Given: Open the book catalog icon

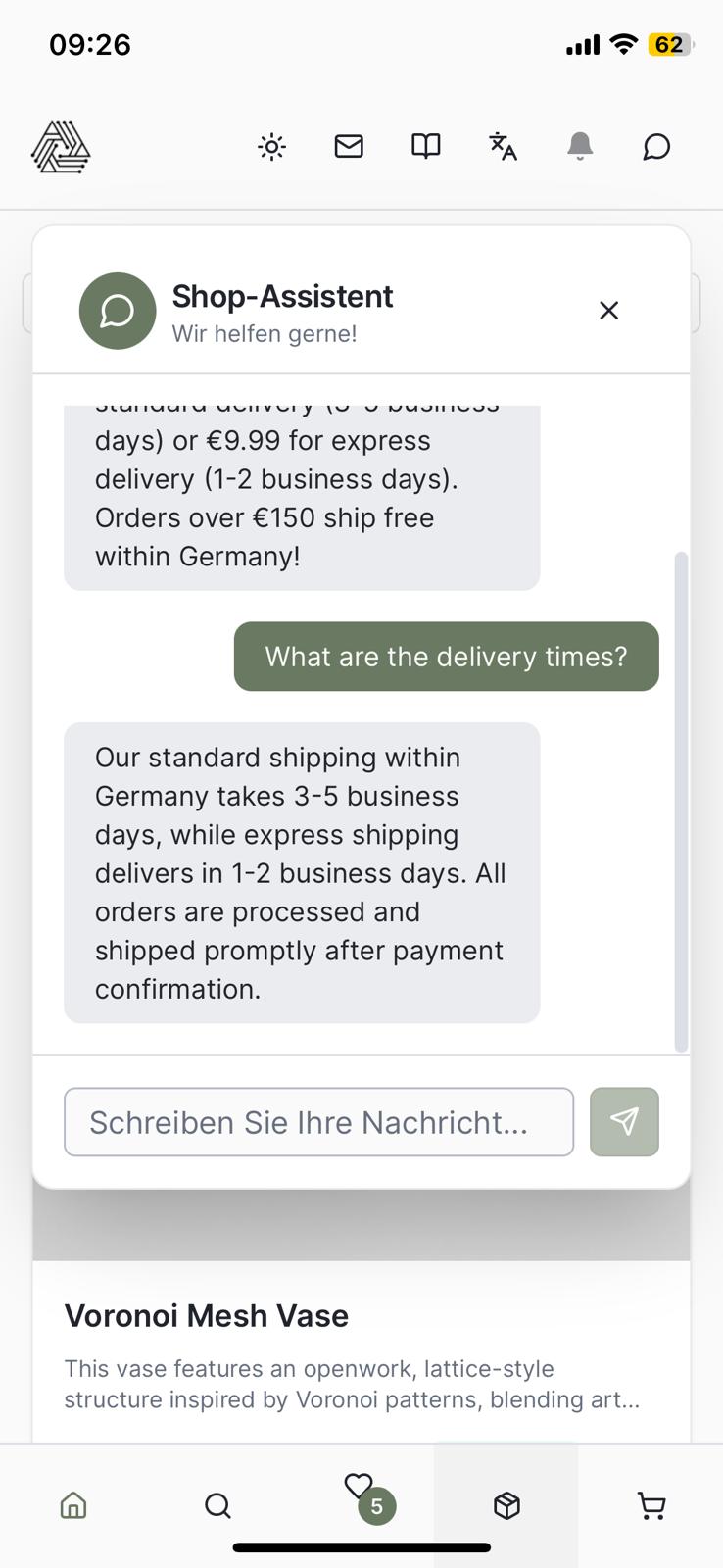Looking at the screenshot, I should tap(425, 146).
